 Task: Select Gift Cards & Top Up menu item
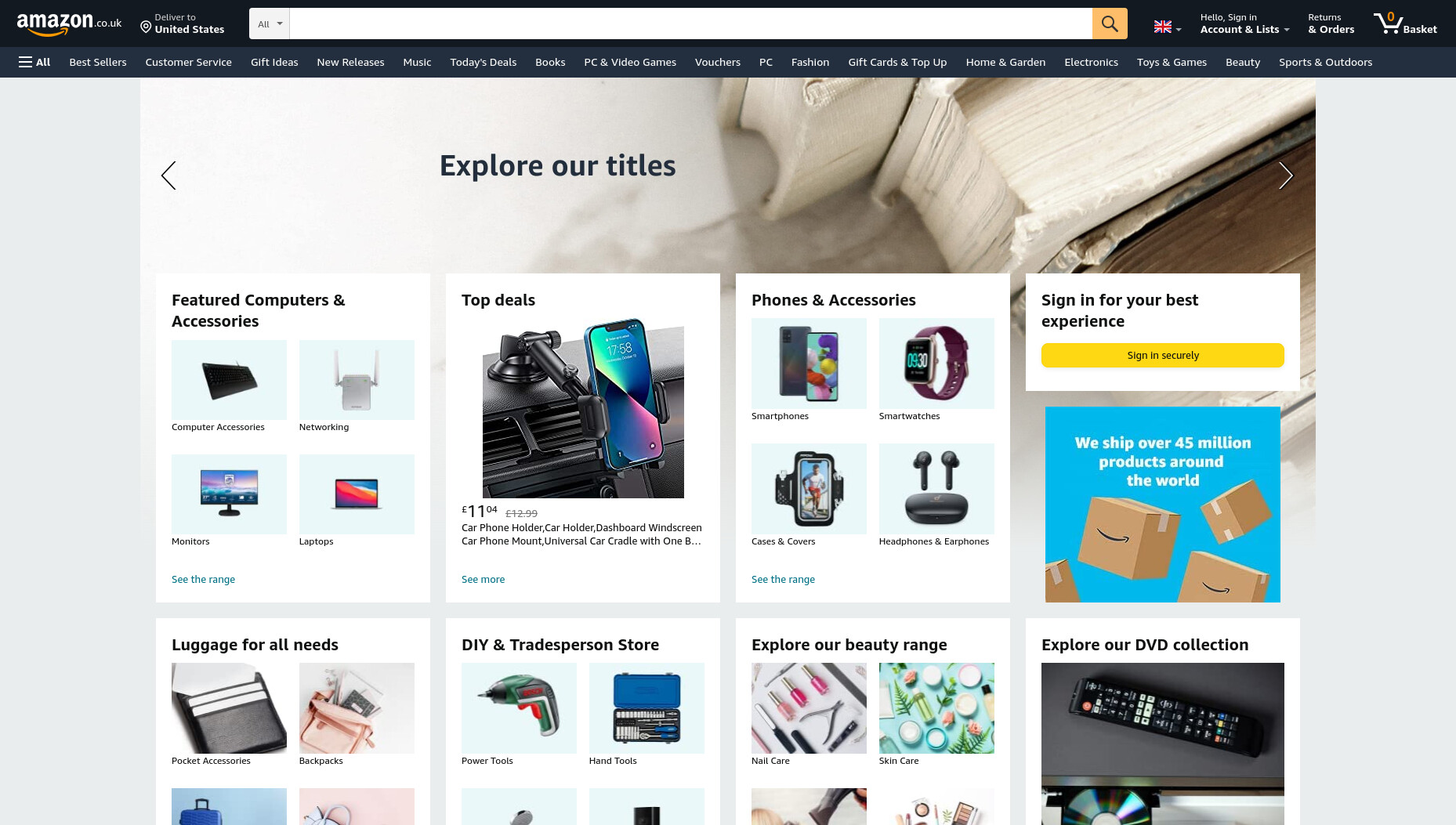(x=897, y=62)
